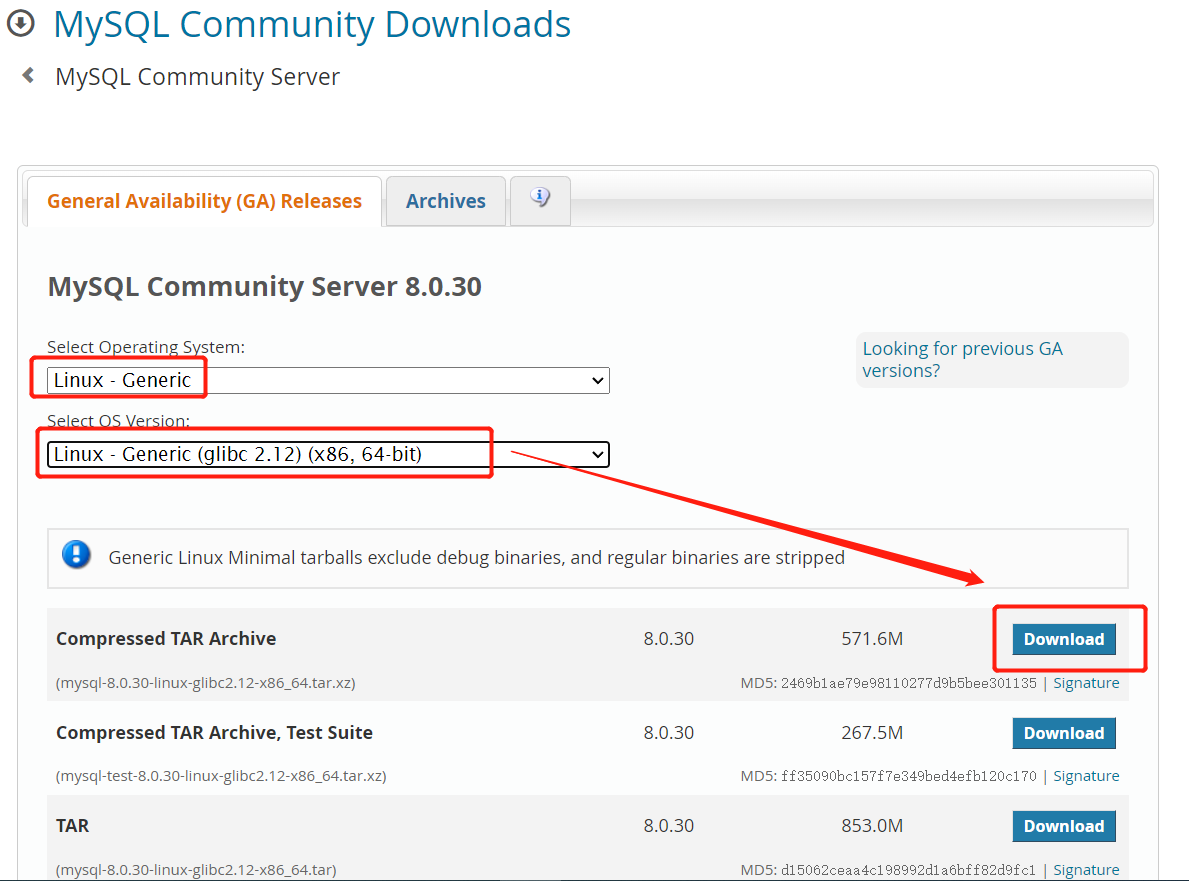Click file name (mysql-test-8.0.30-linux-glibc2.12-x86_64.tar.xz)
The height and width of the screenshot is (881, 1189).
pyautogui.click(x=221, y=776)
